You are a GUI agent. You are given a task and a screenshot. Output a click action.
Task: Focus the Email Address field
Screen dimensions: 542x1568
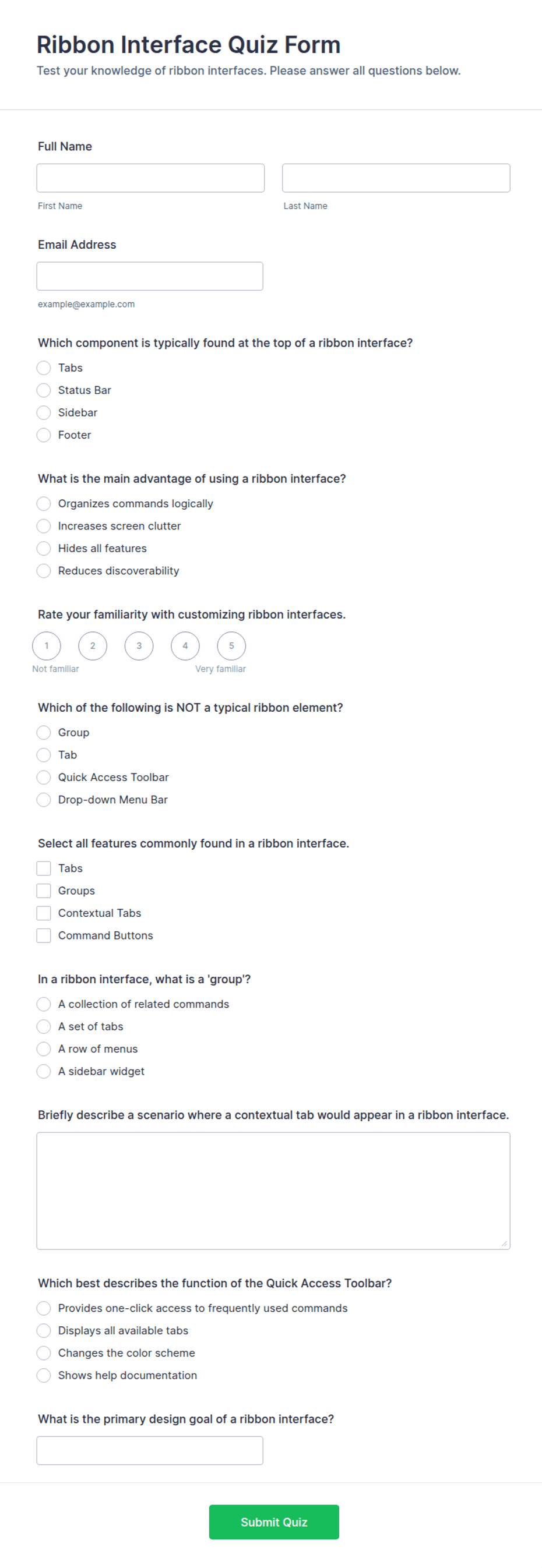[150, 276]
